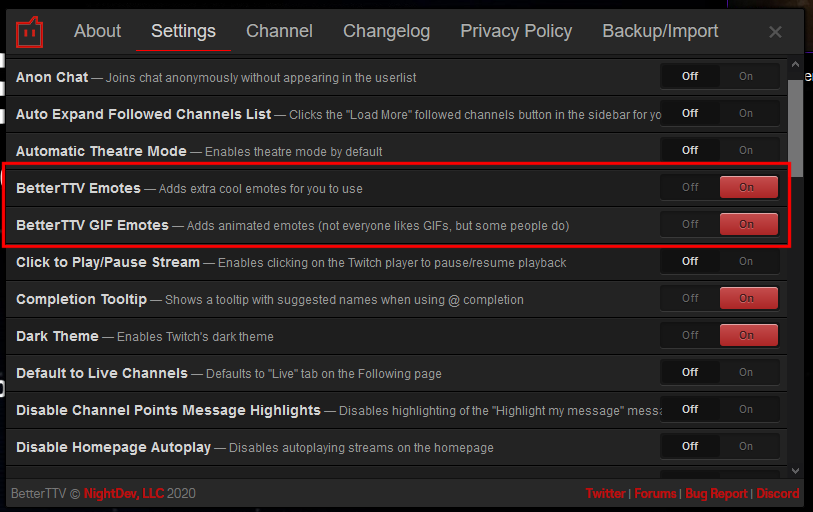Image resolution: width=813 pixels, height=512 pixels.
Task: Open the Backup/Import tab
Action: pos(661,31)
